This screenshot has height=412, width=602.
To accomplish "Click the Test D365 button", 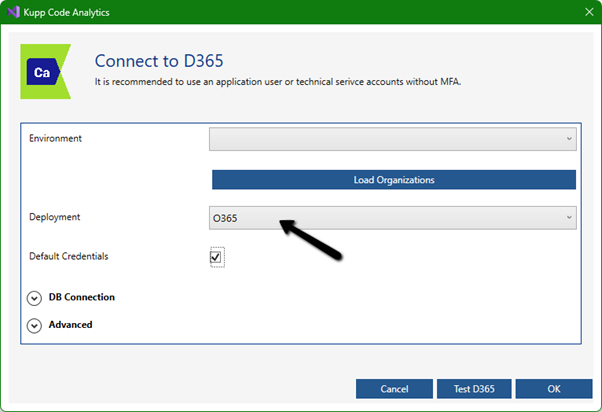I will (476, 388).
